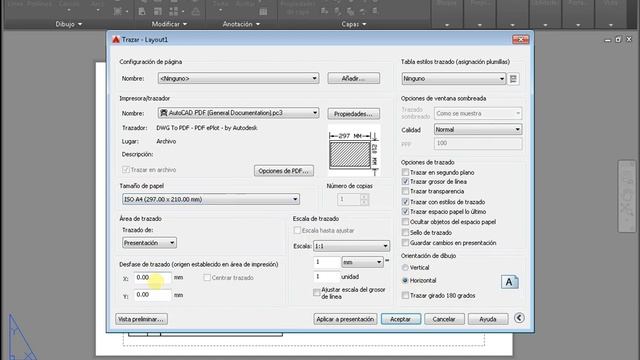640x360 pixels.
Task: Close the Trazar dialog
Action: coord(520,40)
